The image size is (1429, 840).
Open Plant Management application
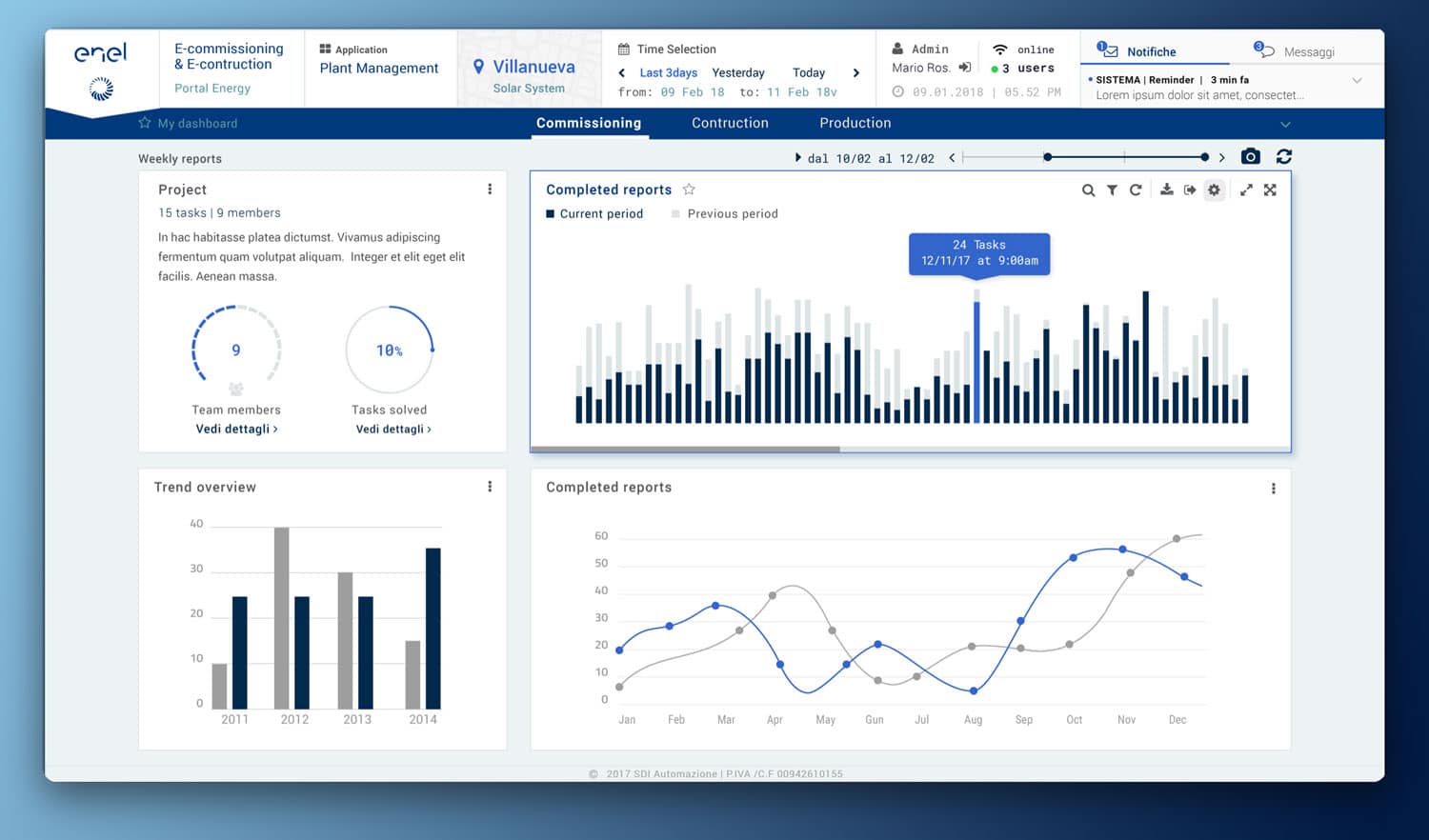click(x=379, y=69)
